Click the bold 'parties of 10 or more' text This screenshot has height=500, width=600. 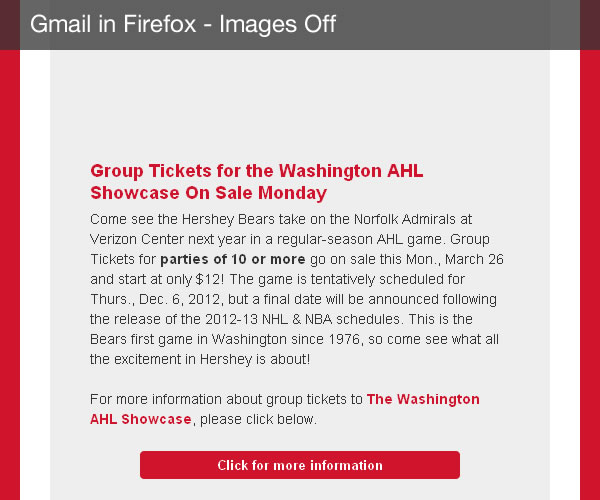[233, 259]
